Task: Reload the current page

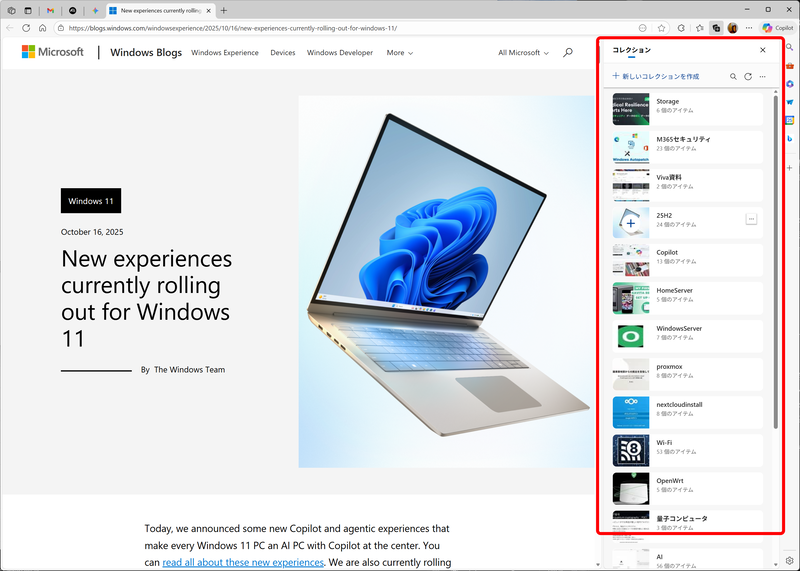Action: click(26, 28)
